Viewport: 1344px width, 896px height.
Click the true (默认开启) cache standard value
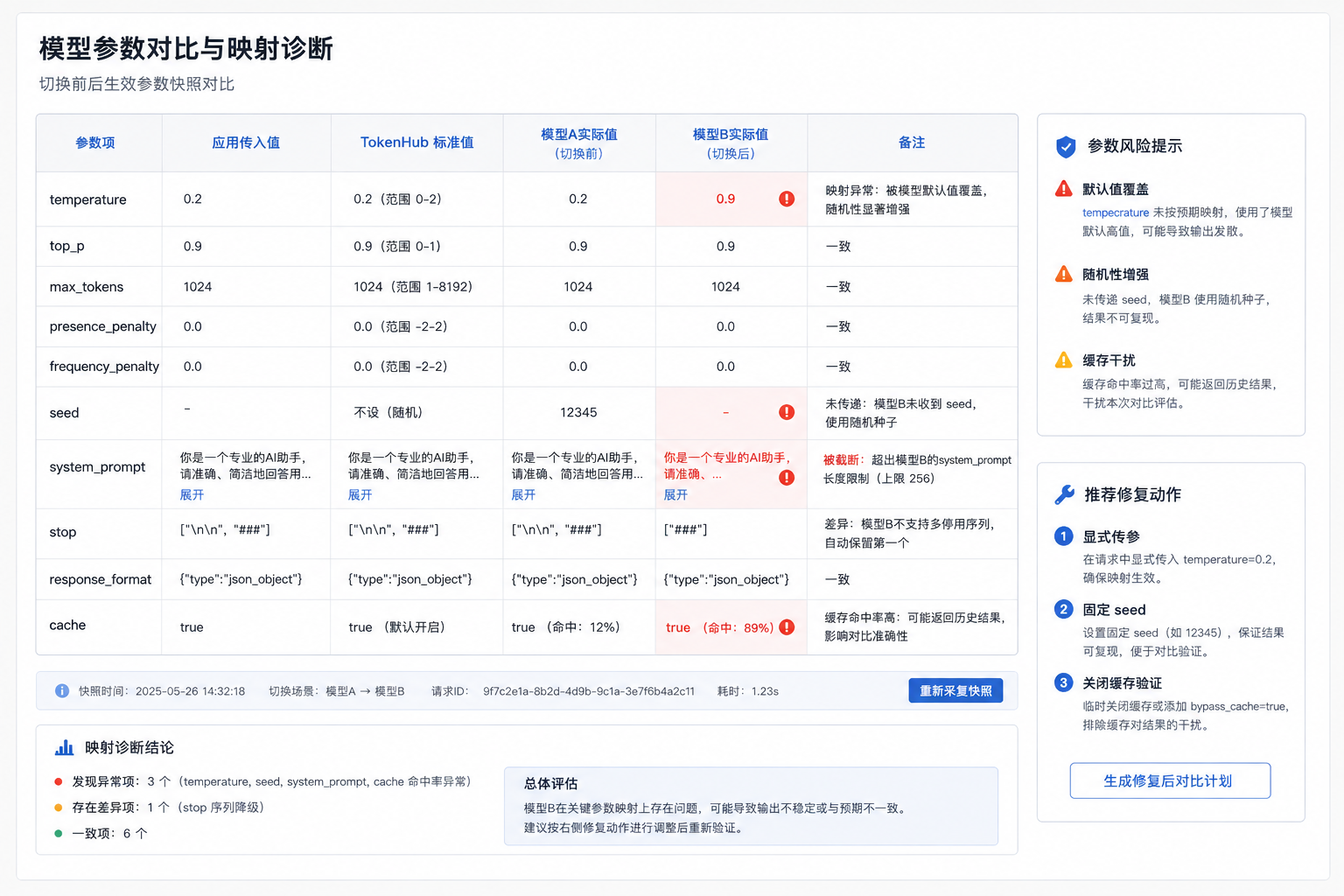(397, 627)
